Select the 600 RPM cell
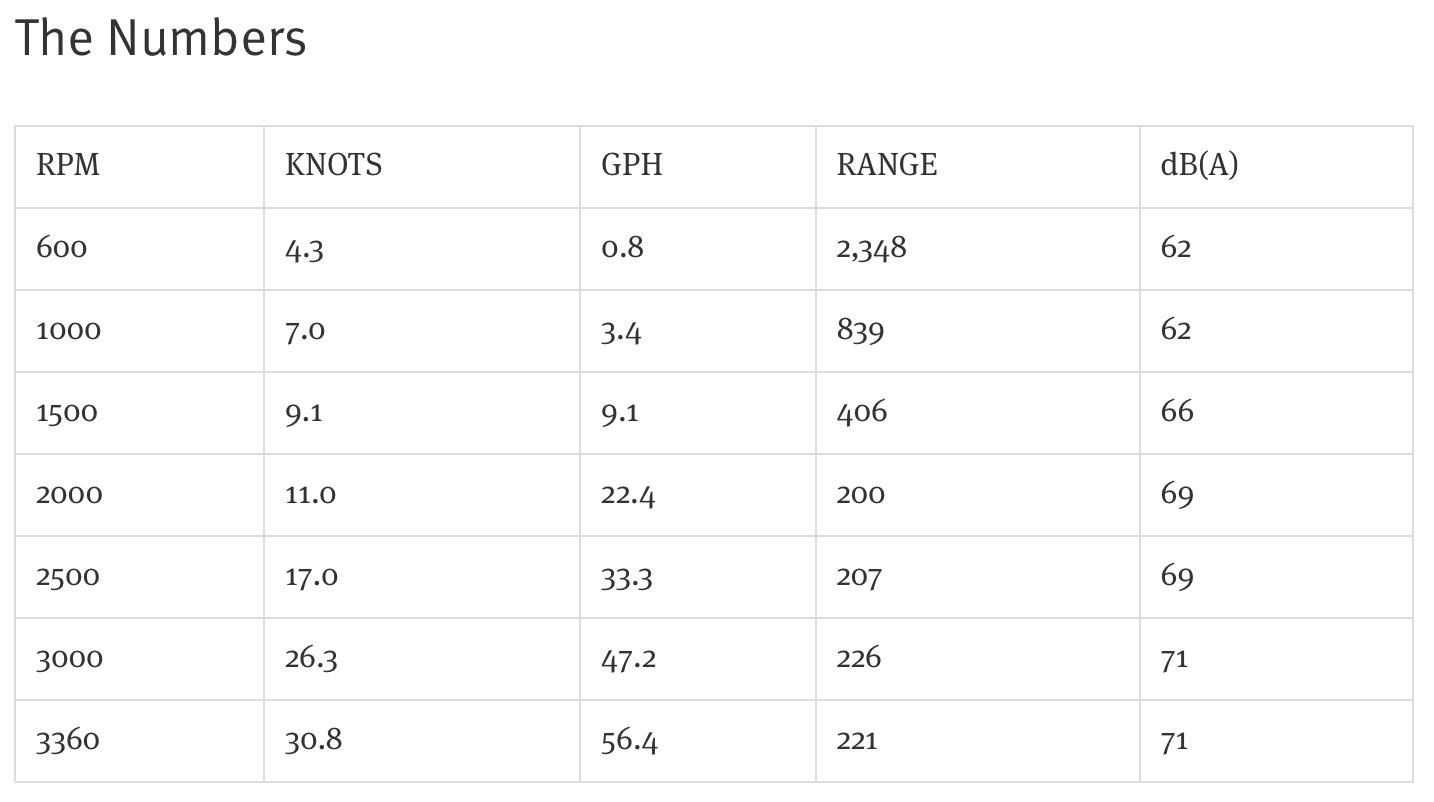The width and height of the screenshot is (1434, 802). point(139,249)
